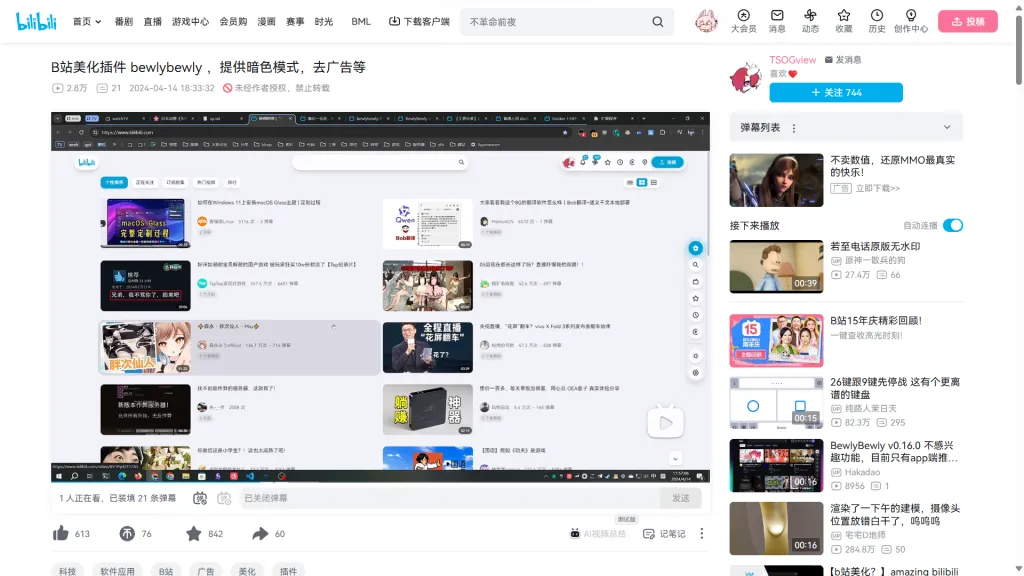Screen dimensions: 1024x576
Task: Click the 发送 send button
Action: [x=680, y=498]
